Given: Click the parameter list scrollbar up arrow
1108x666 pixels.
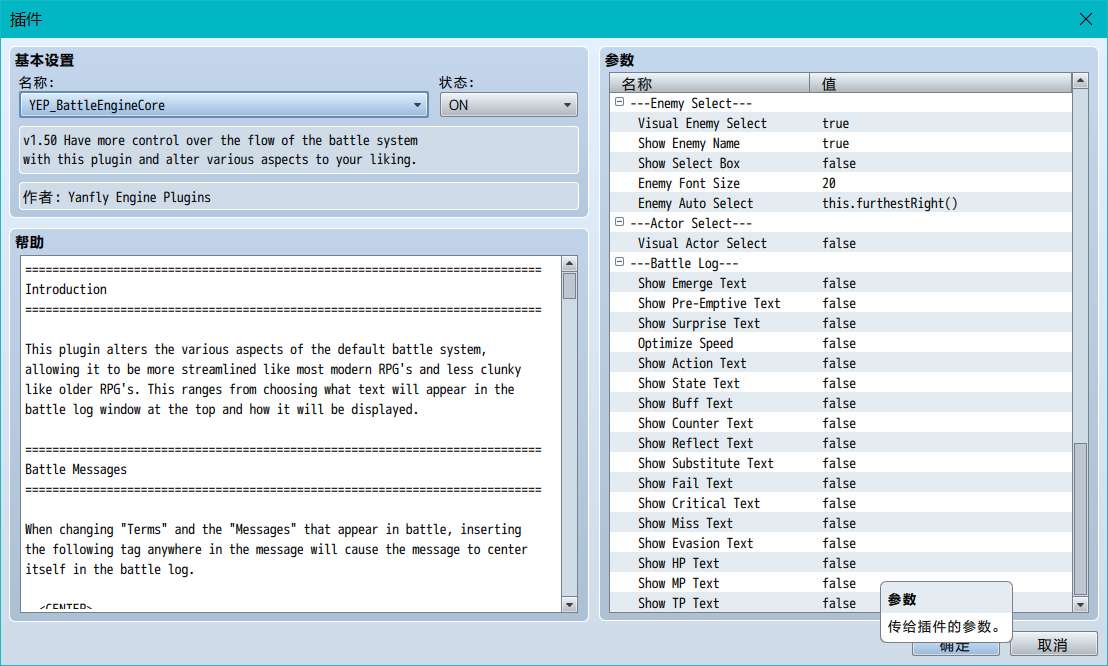Looking at the screenshot, I should (x=1080, y=81).
